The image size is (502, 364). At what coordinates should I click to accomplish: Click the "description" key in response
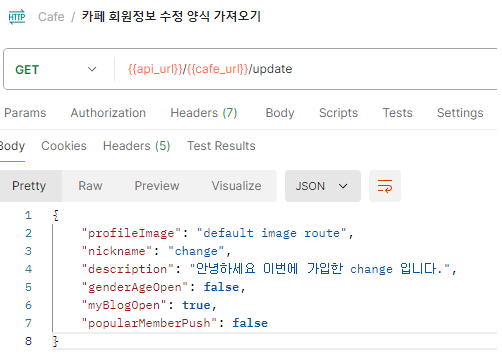(128, 269)
